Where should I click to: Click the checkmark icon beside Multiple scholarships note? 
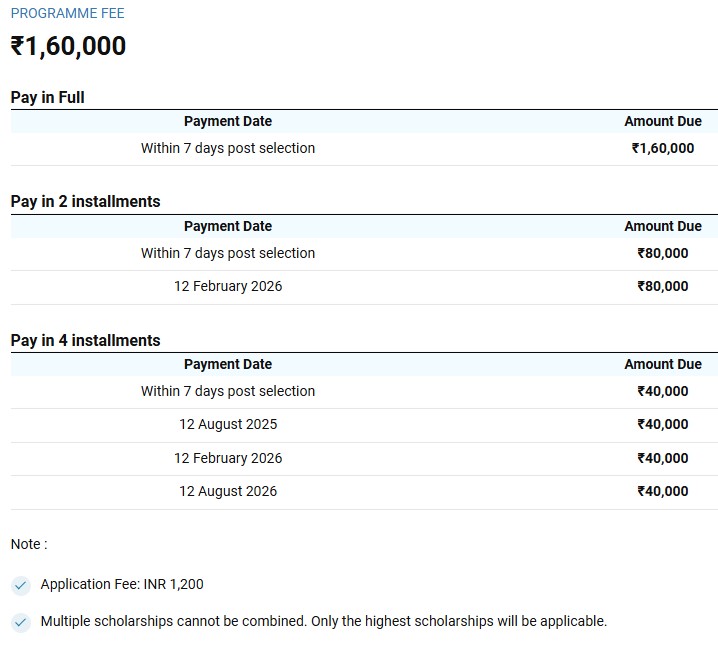point(21,622)
